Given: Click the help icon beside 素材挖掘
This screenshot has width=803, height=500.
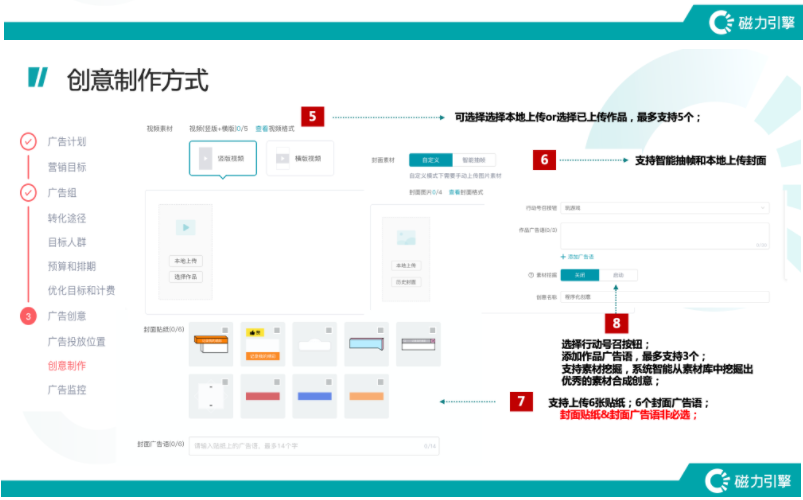Looking at the screenshot, I should point(531,275).
